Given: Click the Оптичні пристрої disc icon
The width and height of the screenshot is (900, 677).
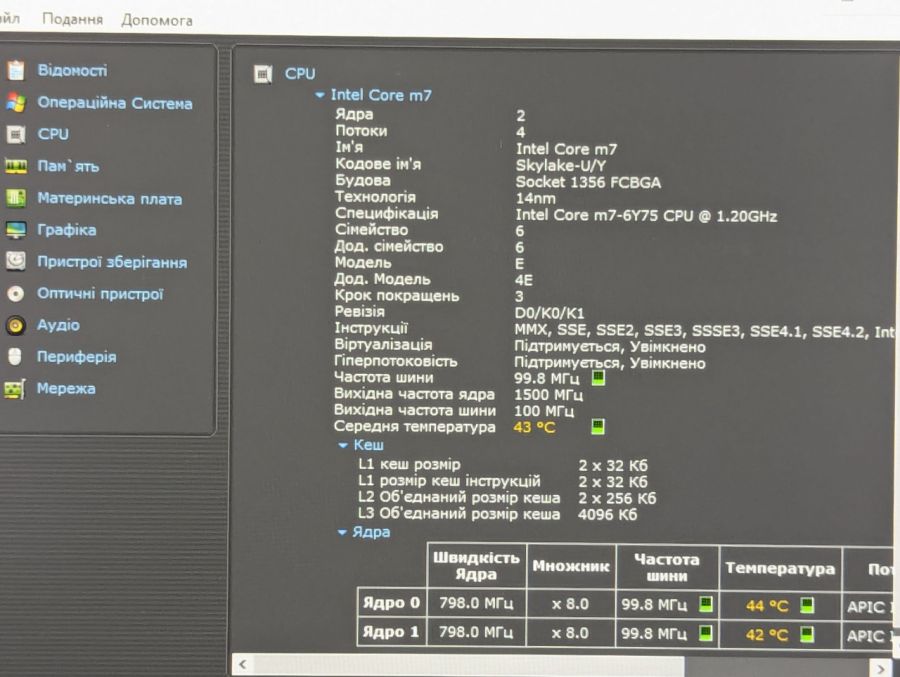Looking at the screenshot, I should point(16,293).
